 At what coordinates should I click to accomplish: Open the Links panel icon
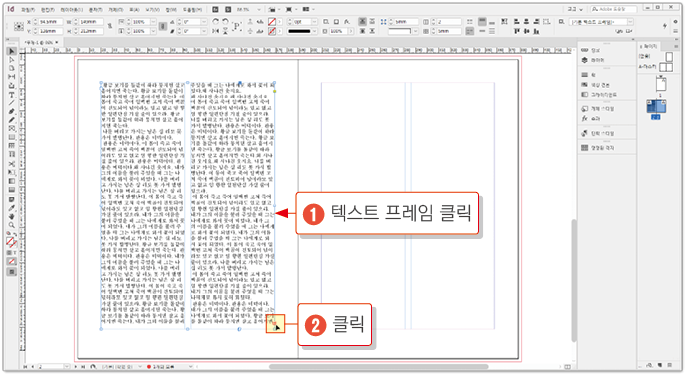[585, 50]
